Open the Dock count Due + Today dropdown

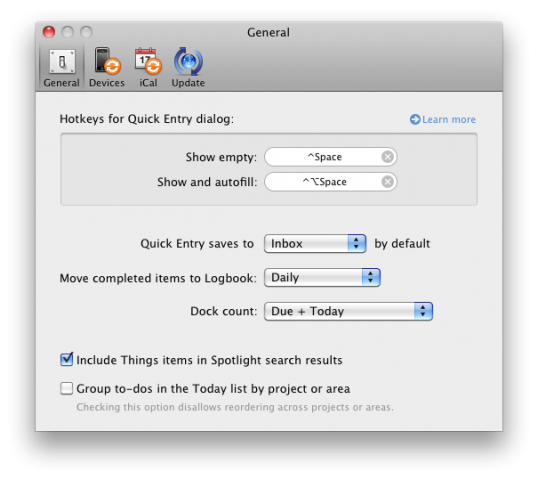348,311
